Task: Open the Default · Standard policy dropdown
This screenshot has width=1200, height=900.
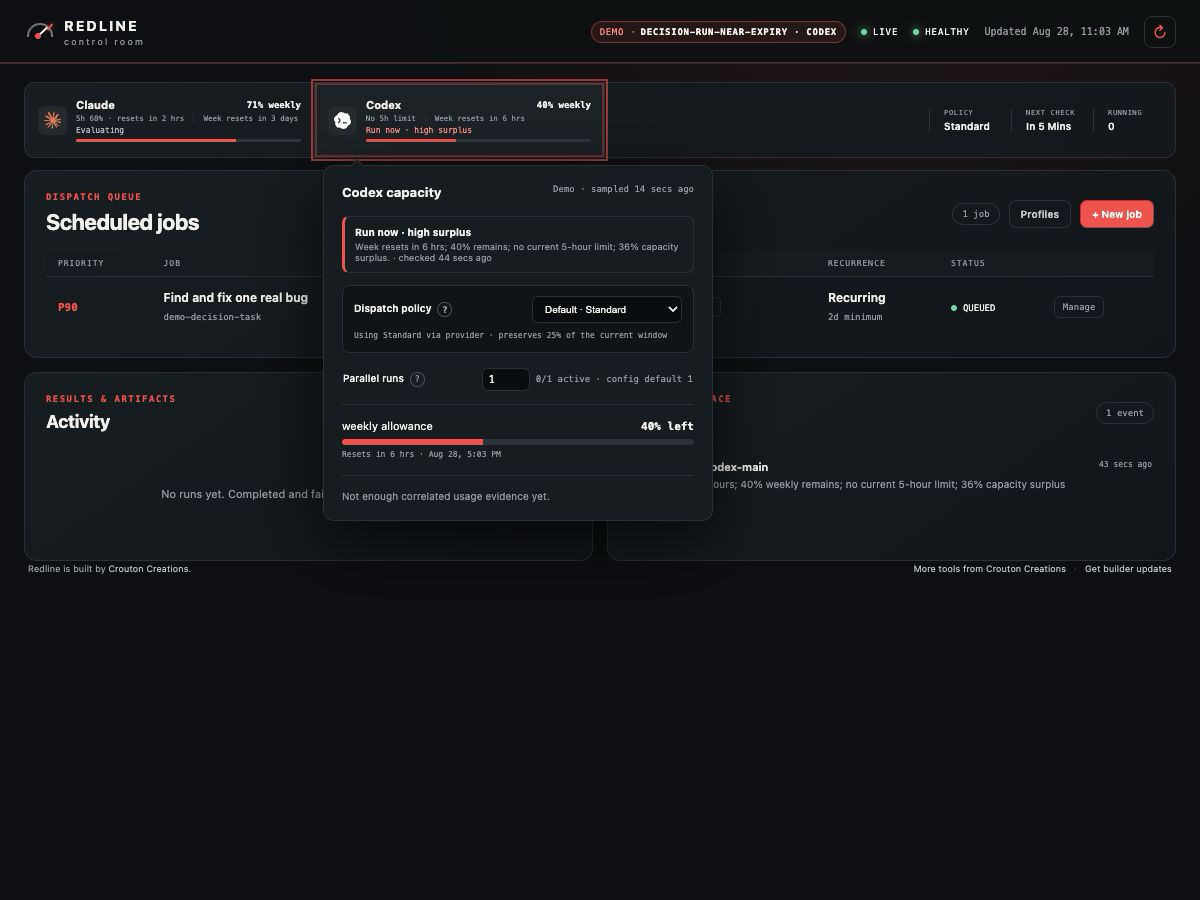Action: tap(607, 309)
